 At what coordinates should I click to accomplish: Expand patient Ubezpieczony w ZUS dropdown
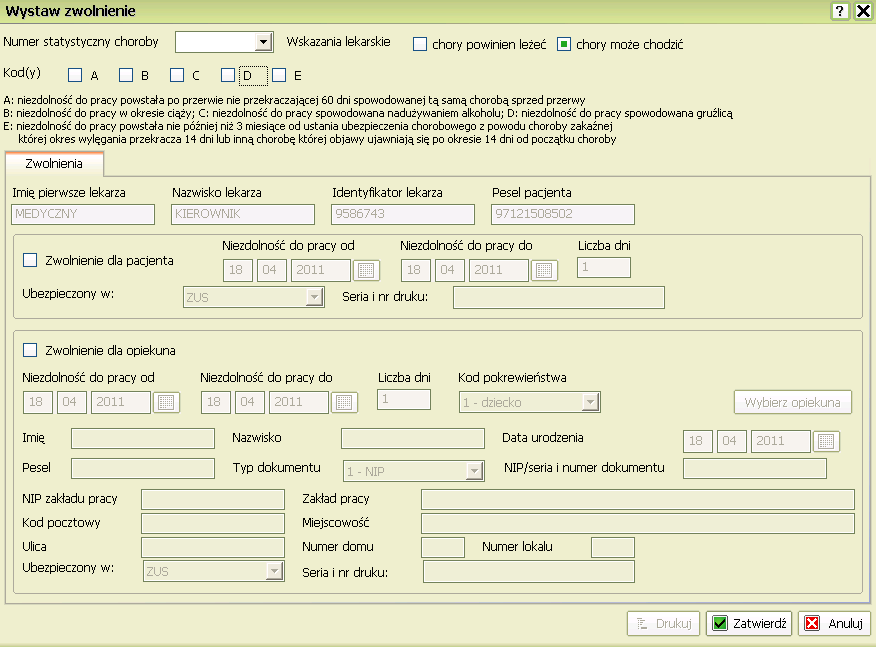[x=315, y=297]
